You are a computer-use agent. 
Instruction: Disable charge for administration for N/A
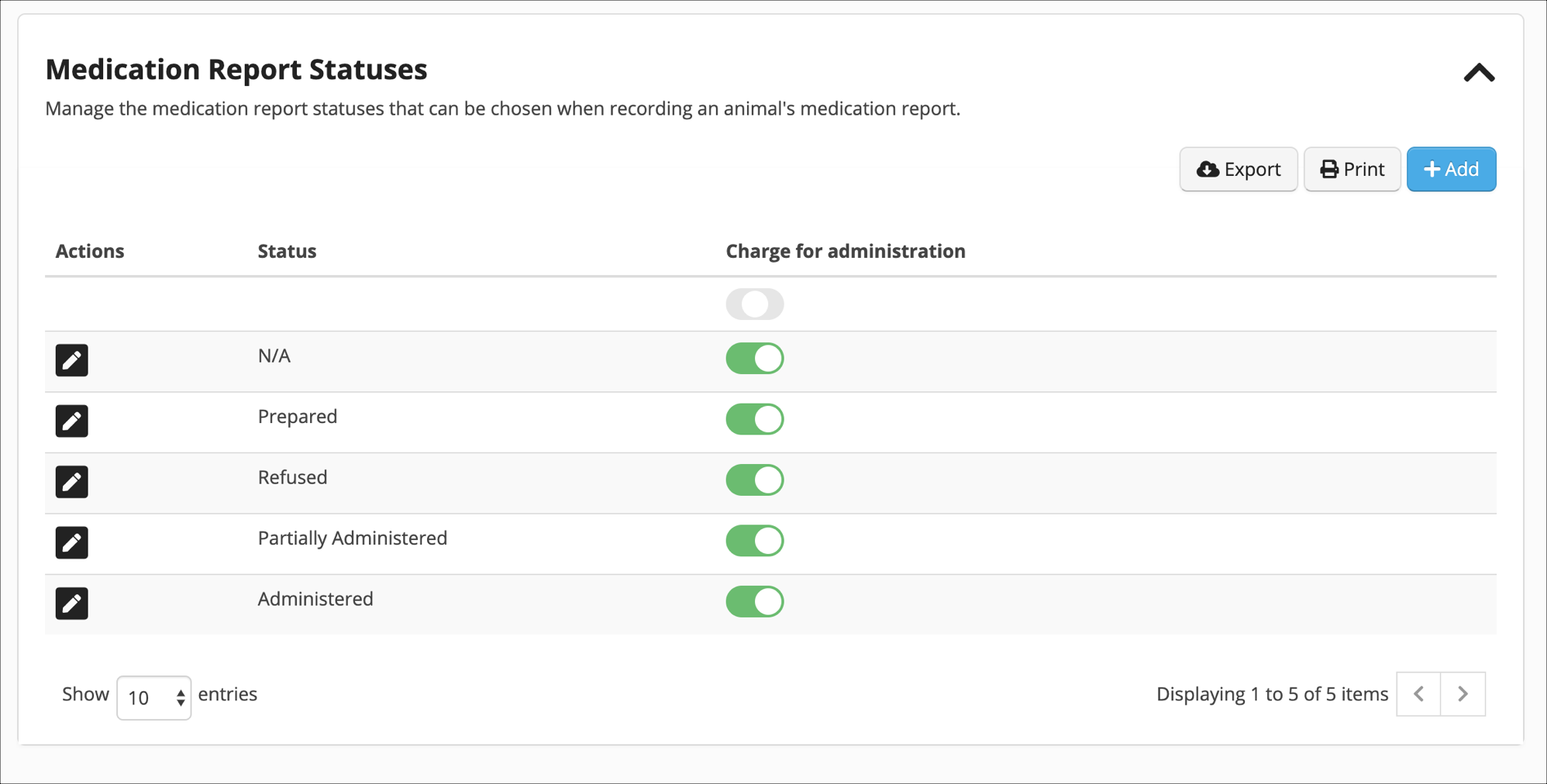[754, 358]
